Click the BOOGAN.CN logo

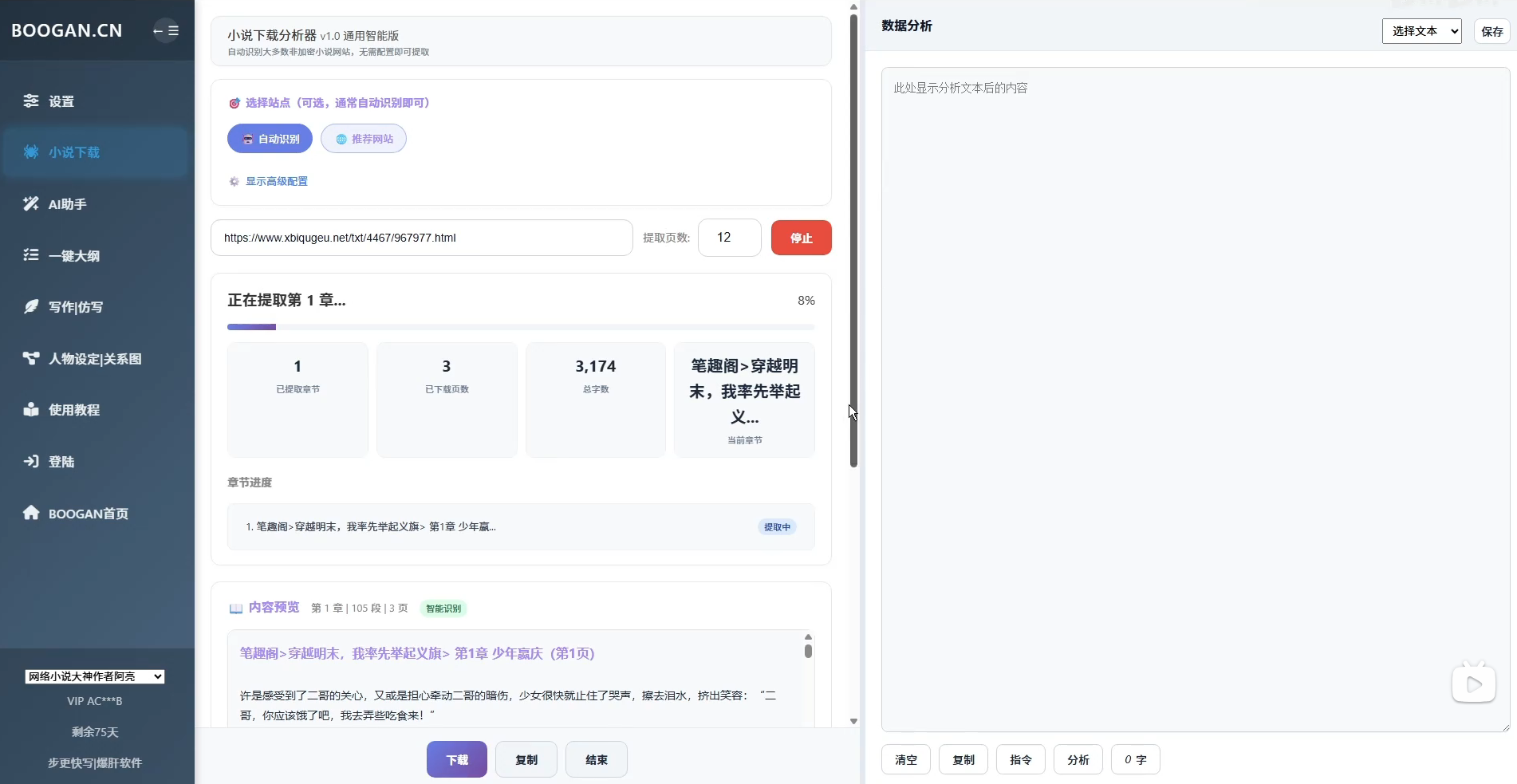click(x=67, y=30)
